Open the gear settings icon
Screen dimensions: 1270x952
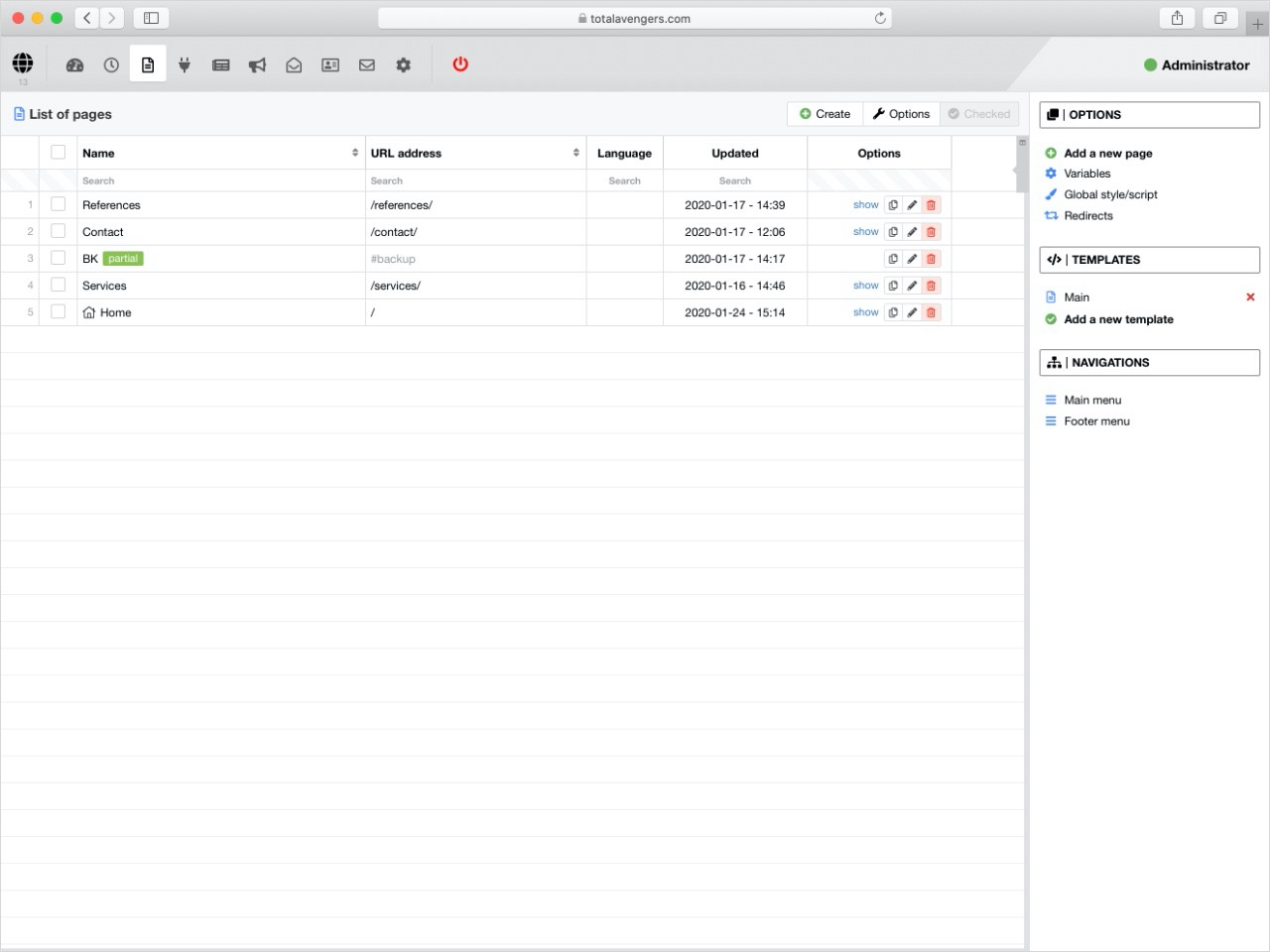click(x=404, y=65)
